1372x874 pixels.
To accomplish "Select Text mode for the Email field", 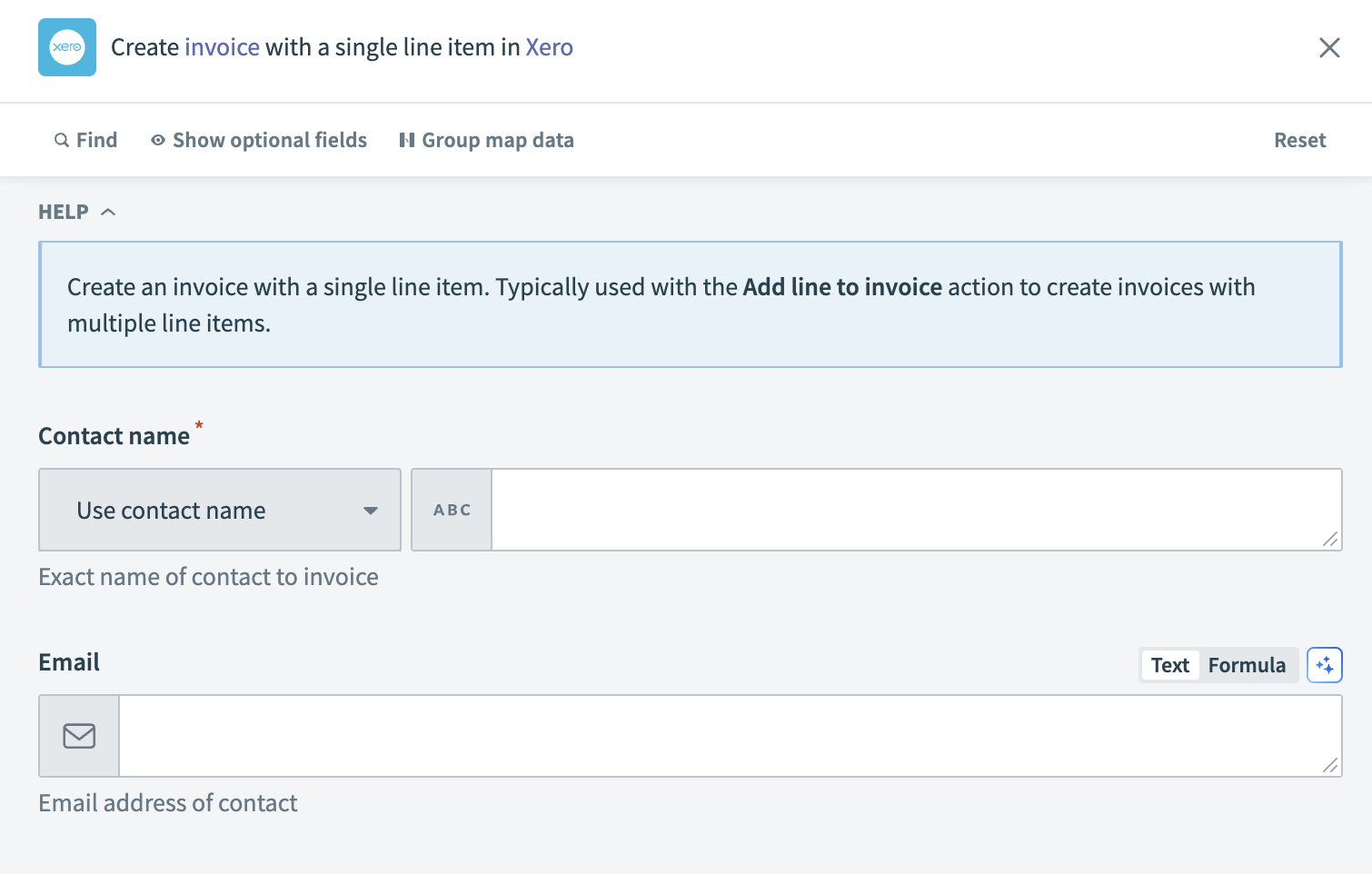I will pyautogui.click(x=1169, y=664).
